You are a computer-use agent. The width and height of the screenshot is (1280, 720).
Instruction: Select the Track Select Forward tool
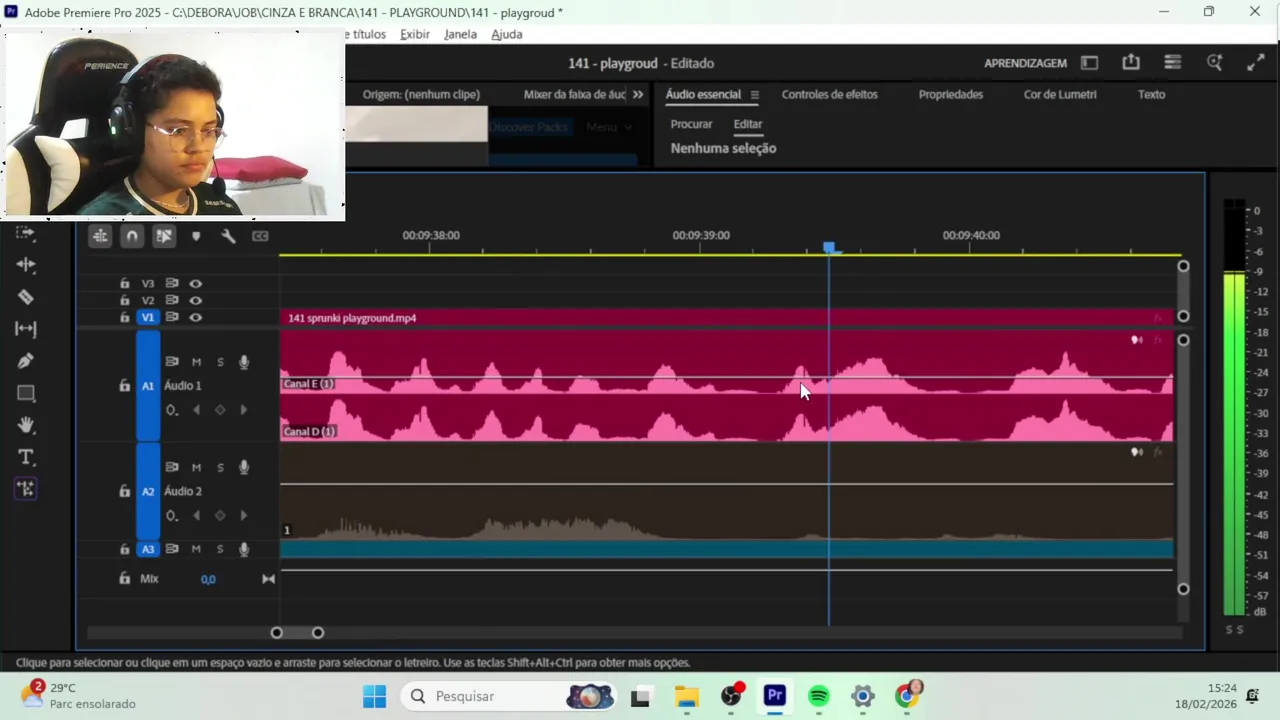click(x=26, y=233)
